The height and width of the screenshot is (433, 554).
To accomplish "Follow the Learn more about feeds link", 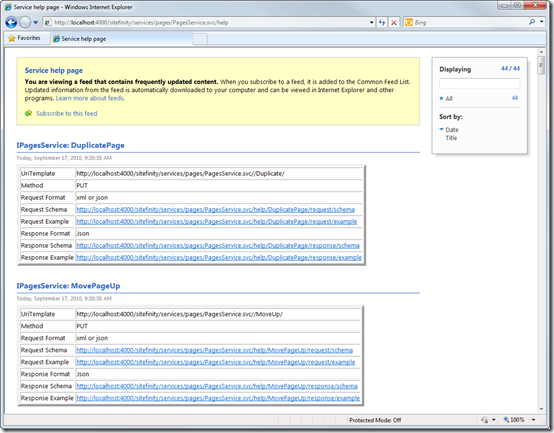I will coord(90,98).
